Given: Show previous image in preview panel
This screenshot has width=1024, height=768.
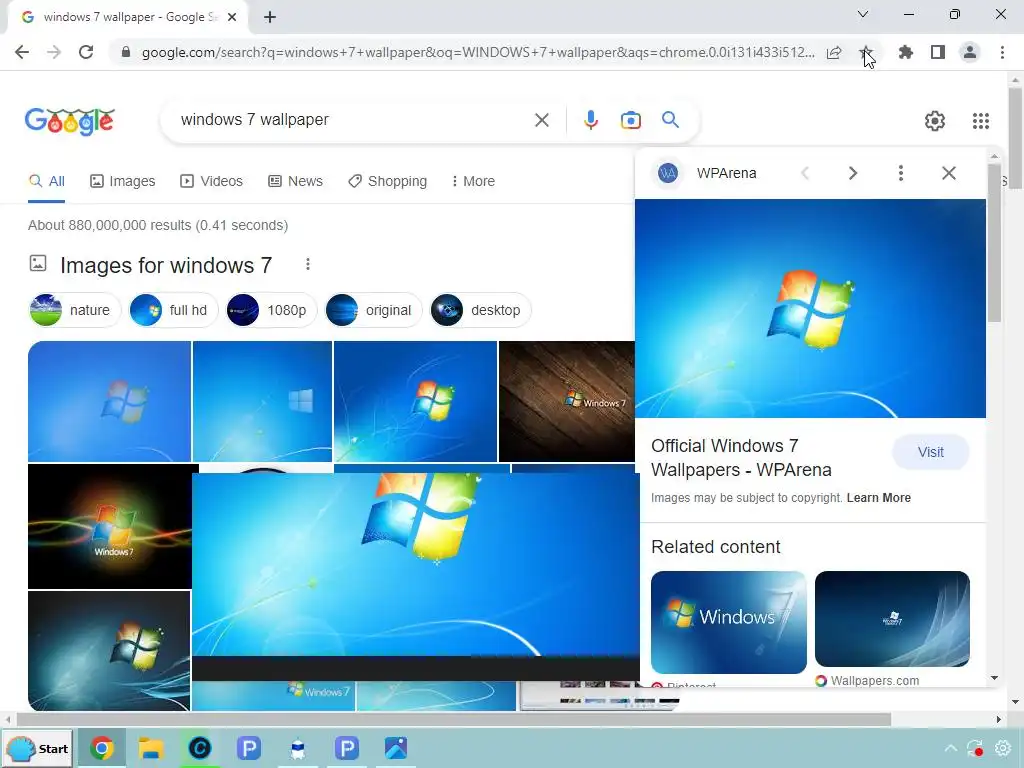Looking at the screenshot, I should (805, 173).
